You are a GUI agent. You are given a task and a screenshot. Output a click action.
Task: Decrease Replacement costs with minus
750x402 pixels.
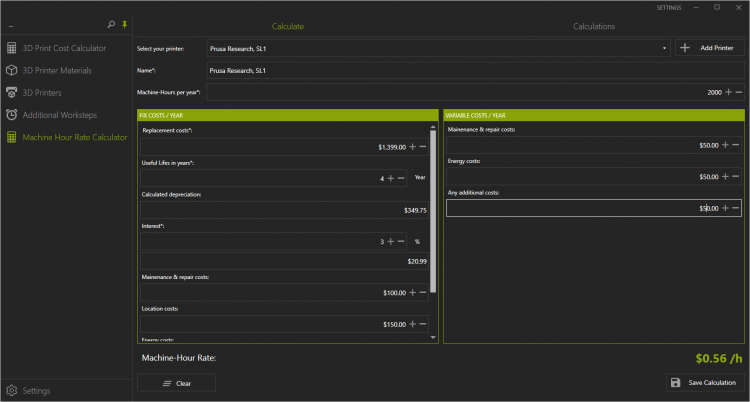pos(423,147)
